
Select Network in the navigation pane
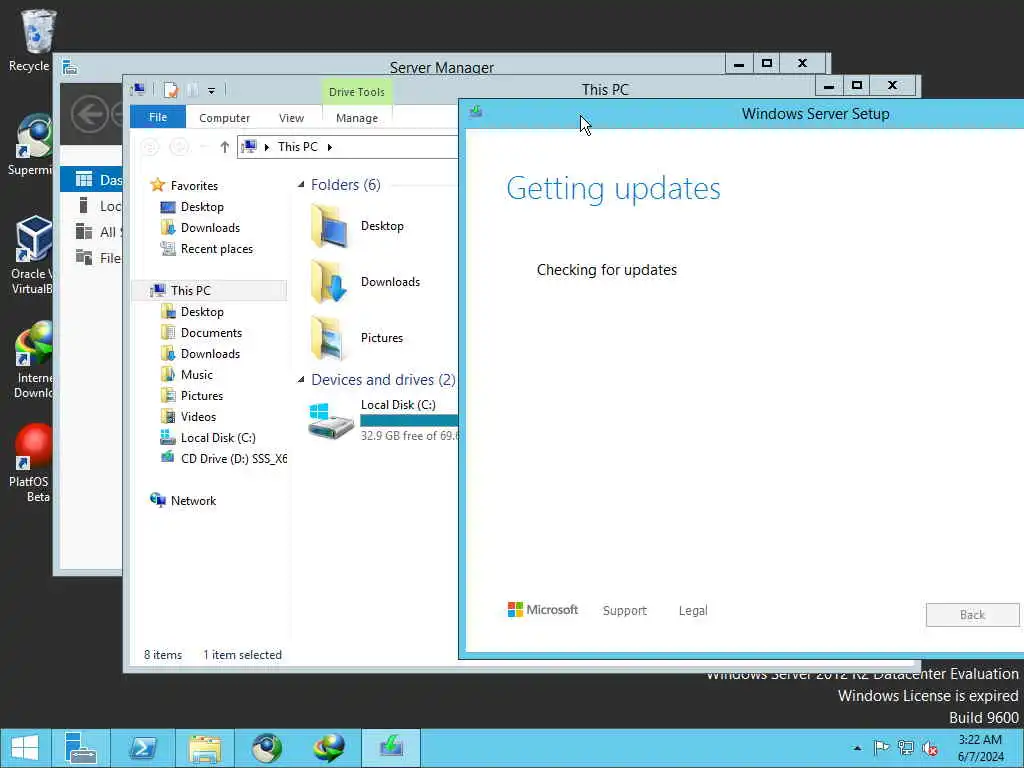coord(193,501)
